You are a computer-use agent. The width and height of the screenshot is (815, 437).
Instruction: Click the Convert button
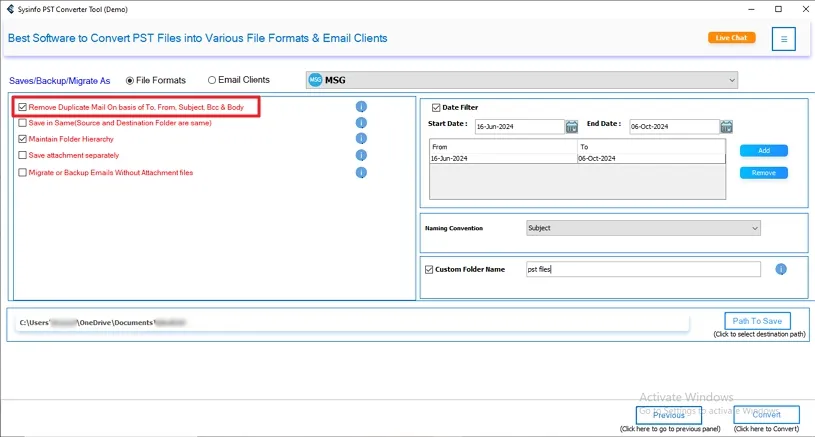click(x=766, y=415)
